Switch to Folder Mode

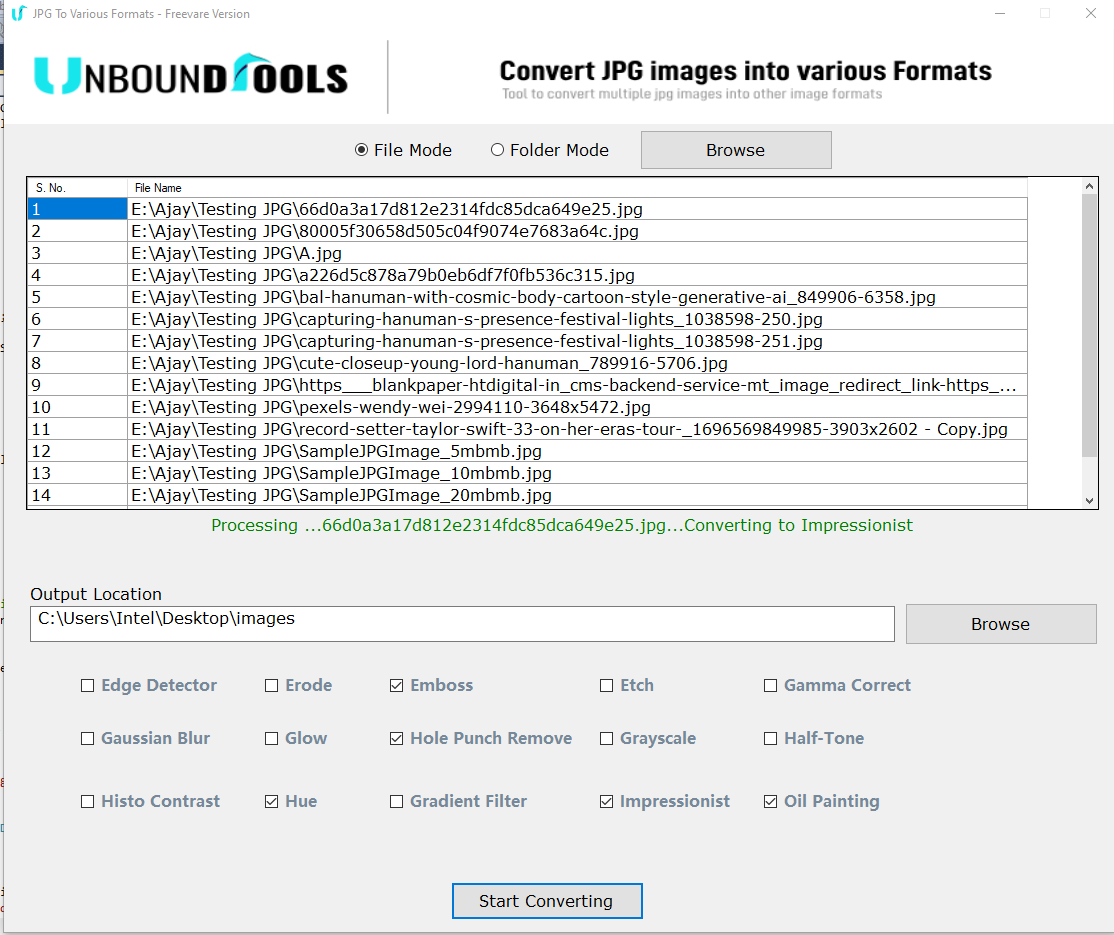click(497, 149)
